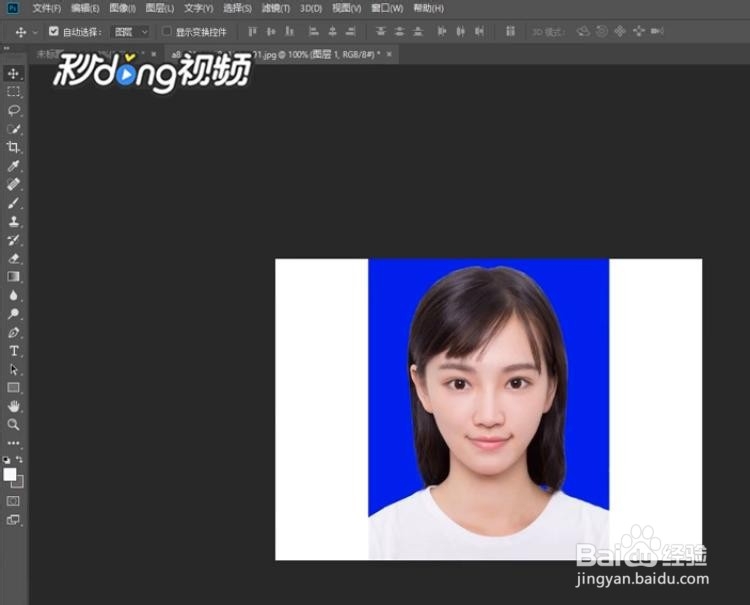Select the Rectangle shape tool
This screenshot has height=605, width=750.
(x=13, y=388)
